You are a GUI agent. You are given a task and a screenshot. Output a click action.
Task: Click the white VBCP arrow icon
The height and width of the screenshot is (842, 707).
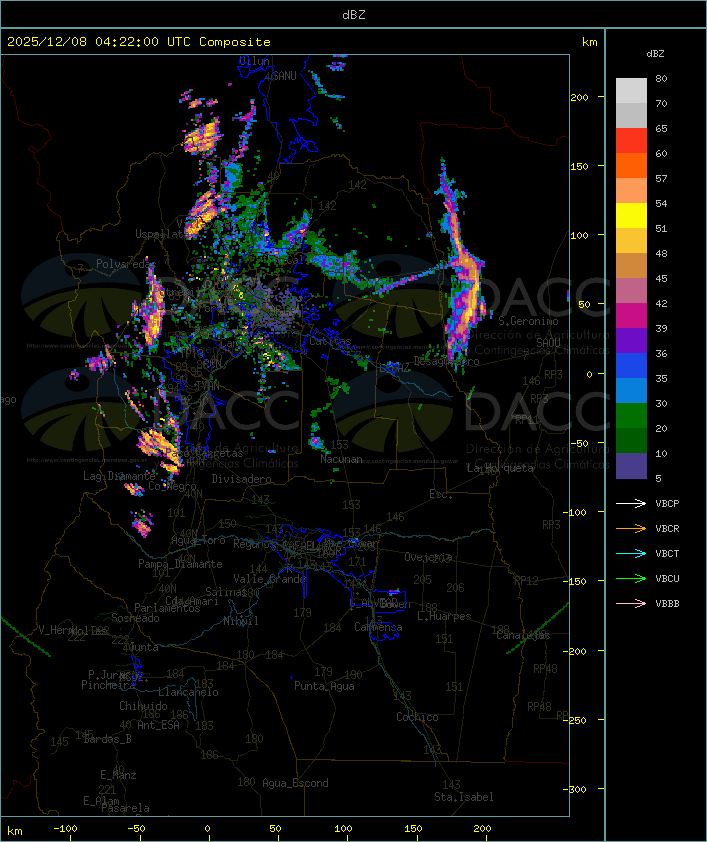pos(631,503)
